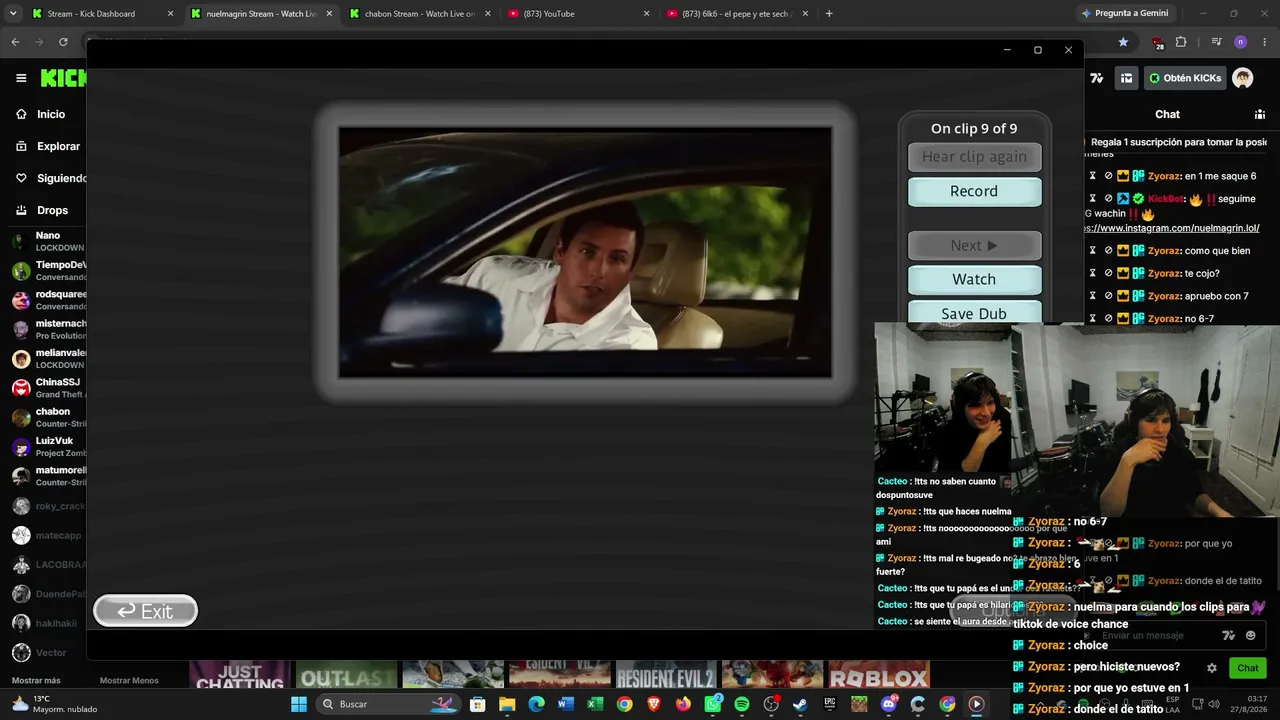
Task: Expand the browser tab search dropdown
Action: pyautogui.click(x=12, y=14)
